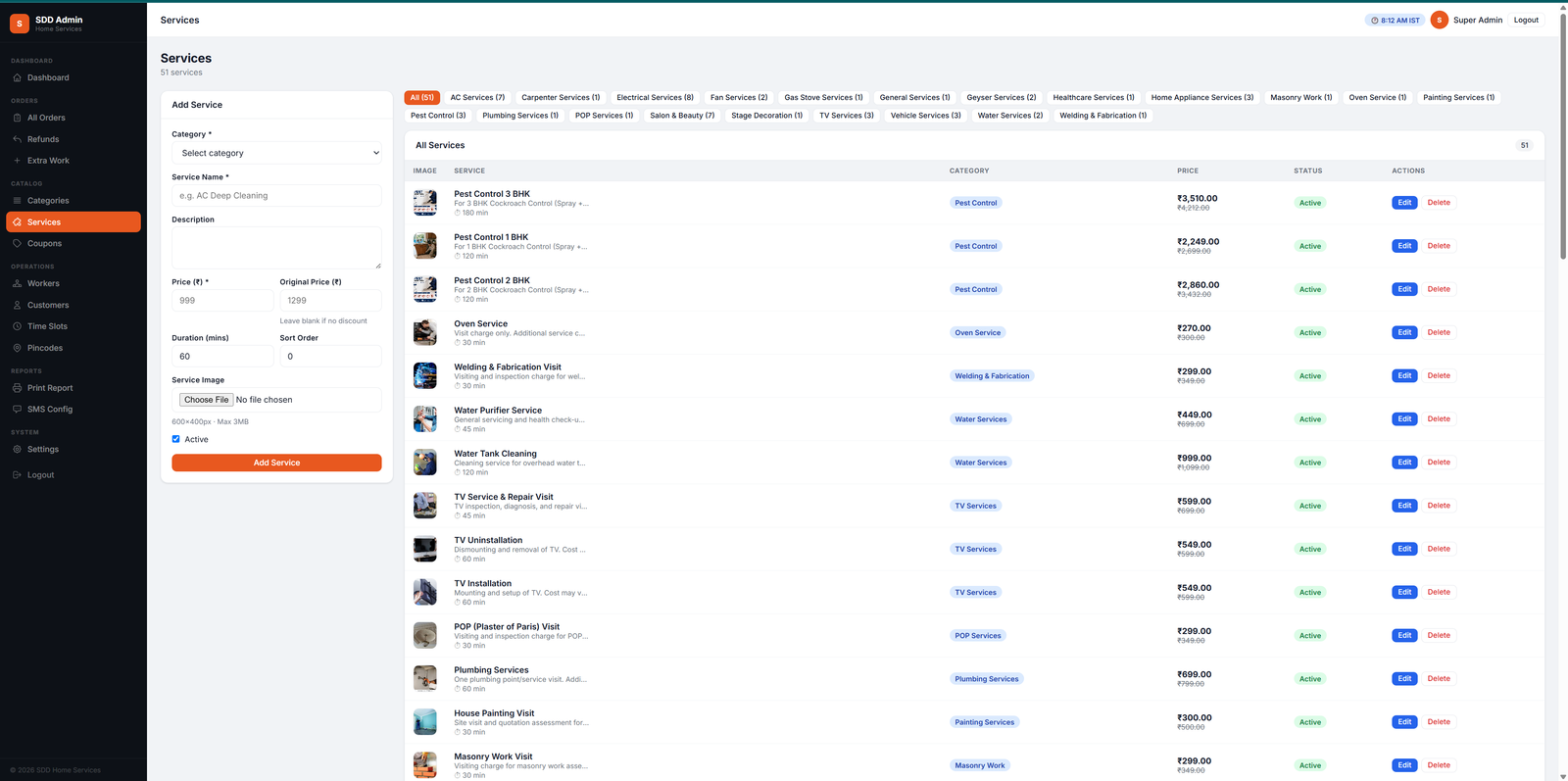Screen dimensions: 1568x781
Task: Open the Pest Control 1 BHK thumbnail
Action: pos(425,246)
